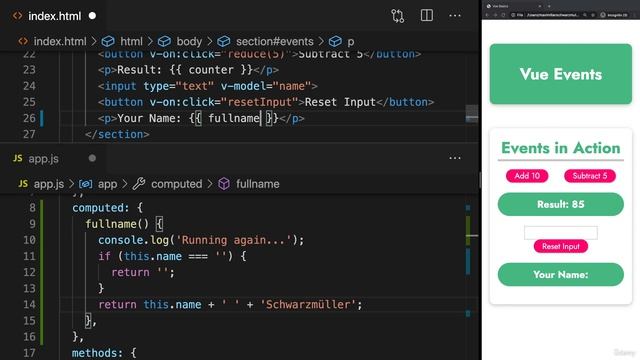Click this.name condition on line 11
The height and width of the screenshot is (360, 640).
click(x=153, y=256)
